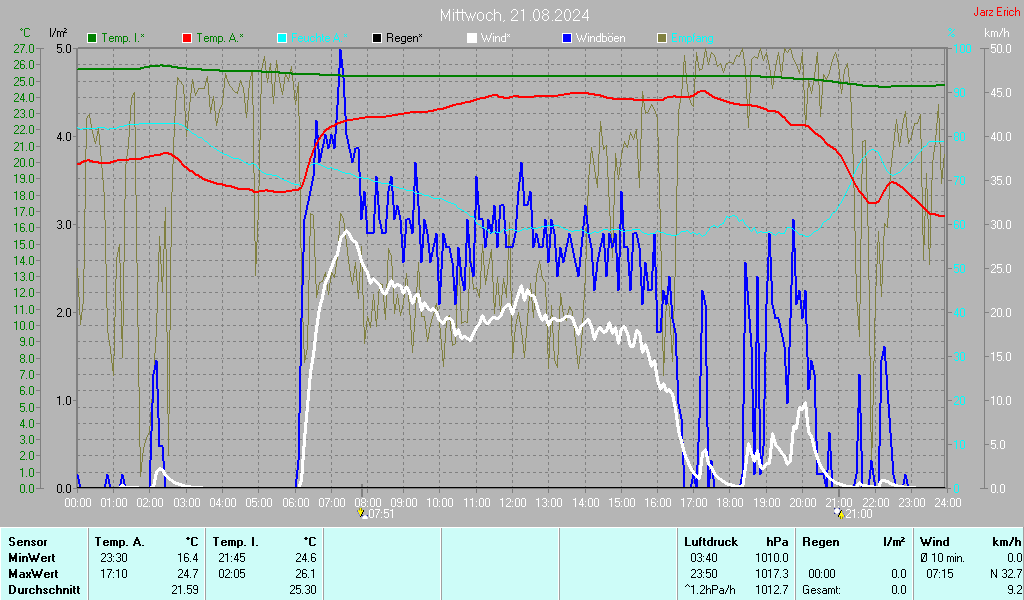Click the Luftdruck maximum time 23:50
This screenshot has width=1024, height=600.
(703, 574)
